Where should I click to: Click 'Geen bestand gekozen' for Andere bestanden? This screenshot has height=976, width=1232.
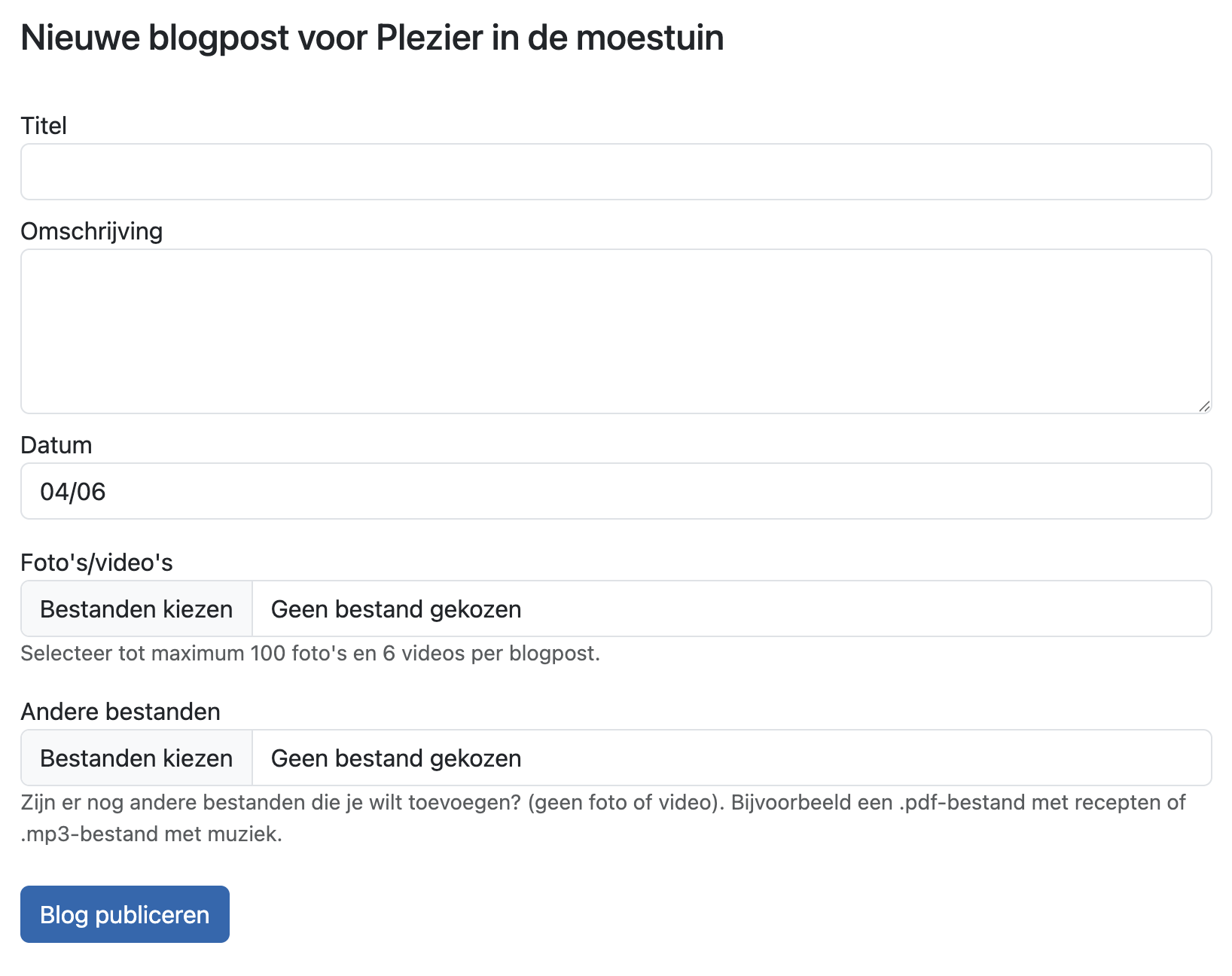click(396, 758)
